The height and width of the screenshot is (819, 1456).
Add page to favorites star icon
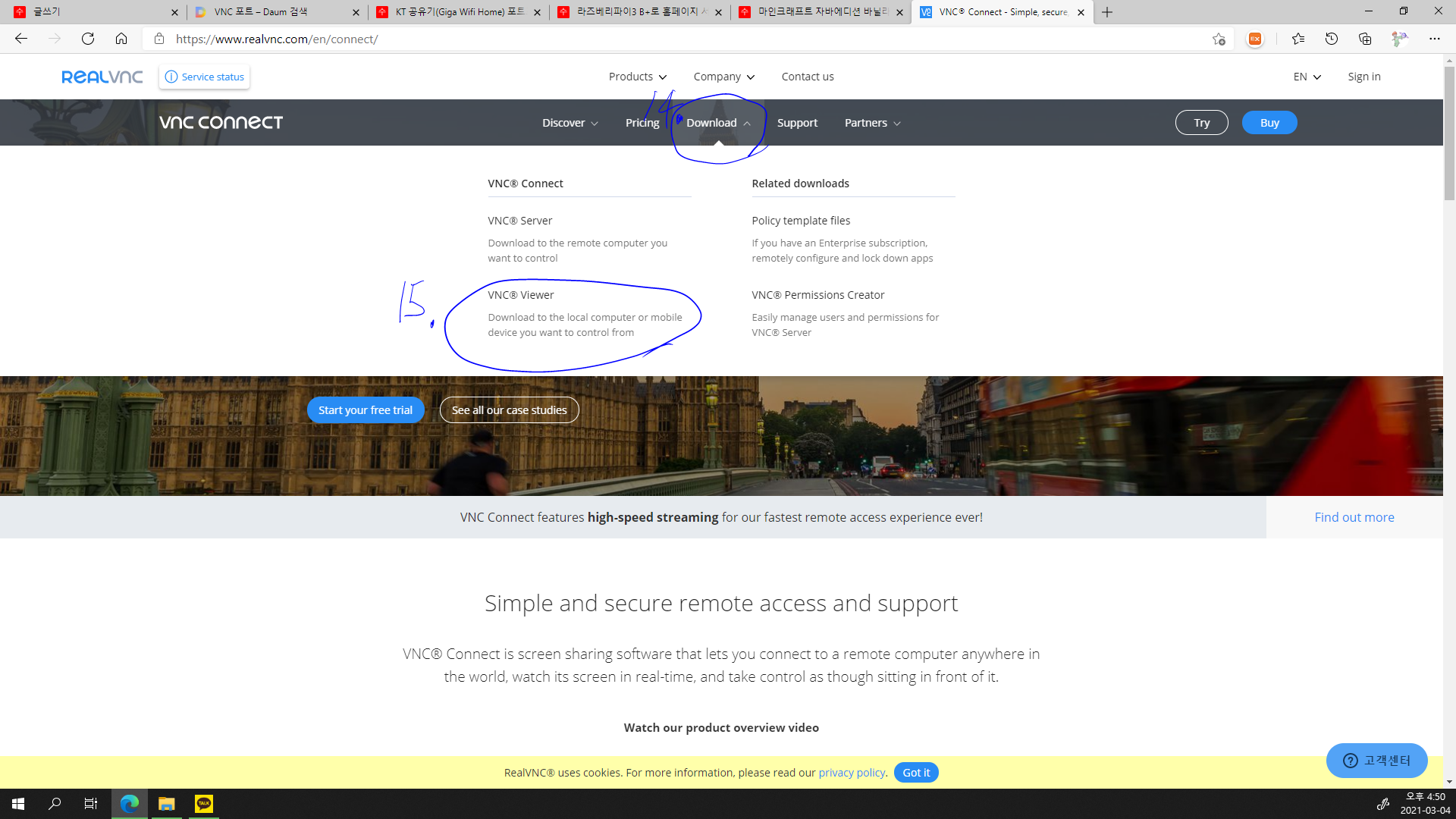[x=1218, y=39]
